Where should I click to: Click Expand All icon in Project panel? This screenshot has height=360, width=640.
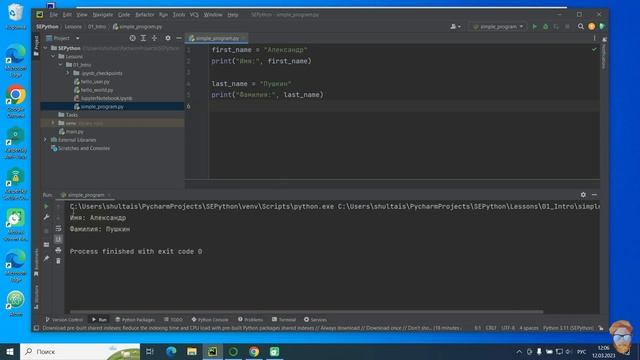pos(143,38)
